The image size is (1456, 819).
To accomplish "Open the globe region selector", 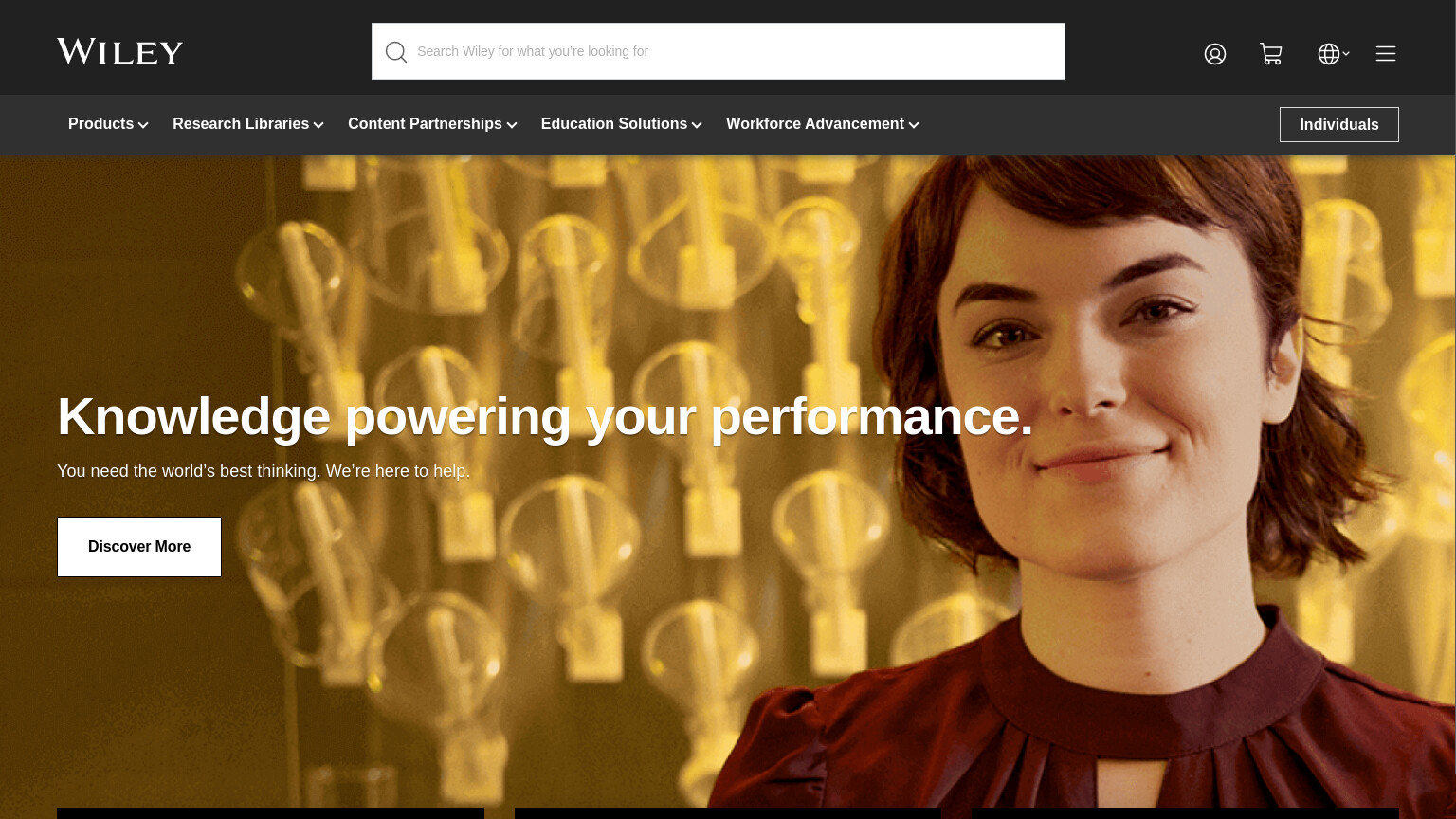I will [1333, 54].
